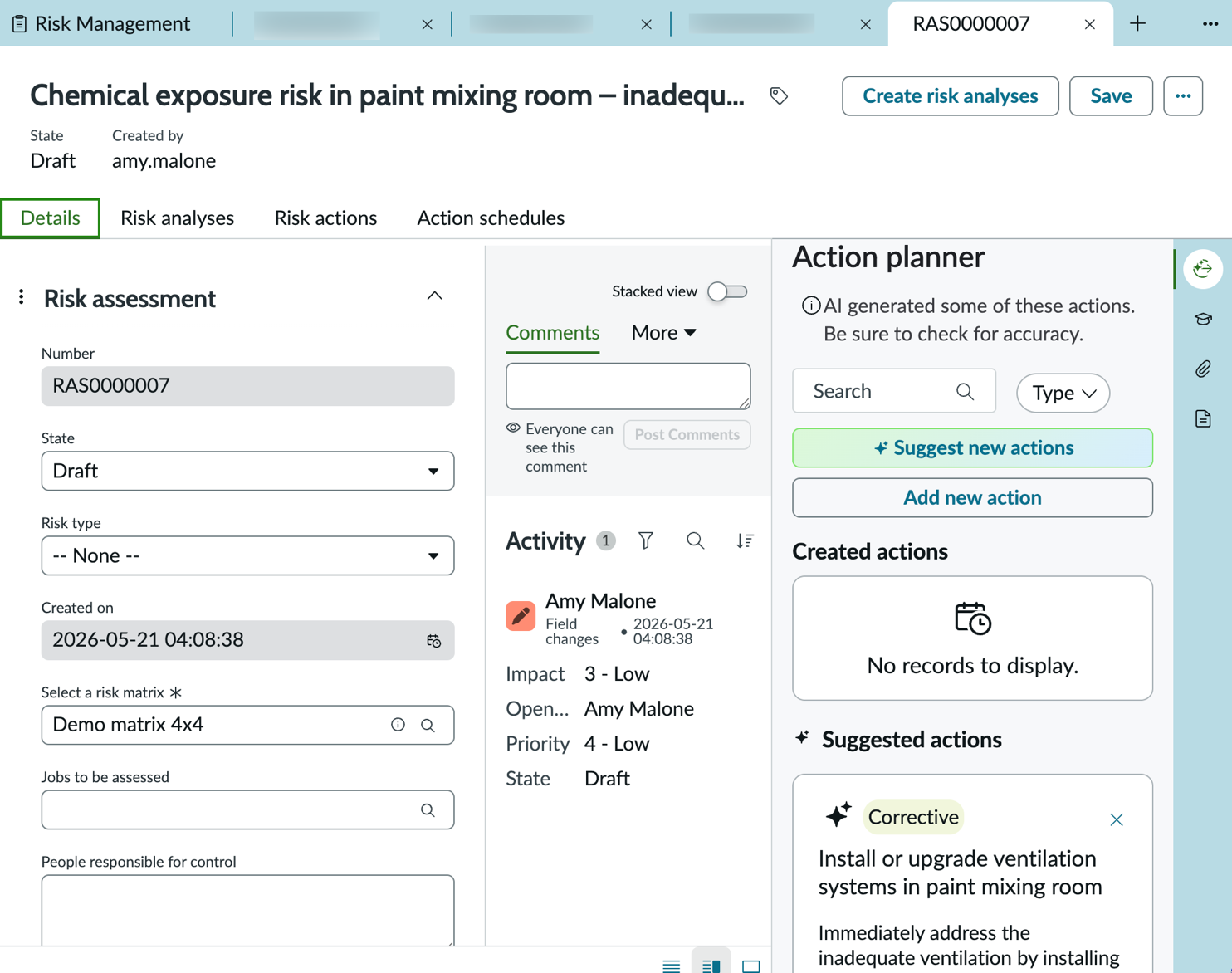Image resolution: width=1232 pixels, height=973 pixels.
Task: Click Create risk analyses button
Action: [x=950, y=96]
